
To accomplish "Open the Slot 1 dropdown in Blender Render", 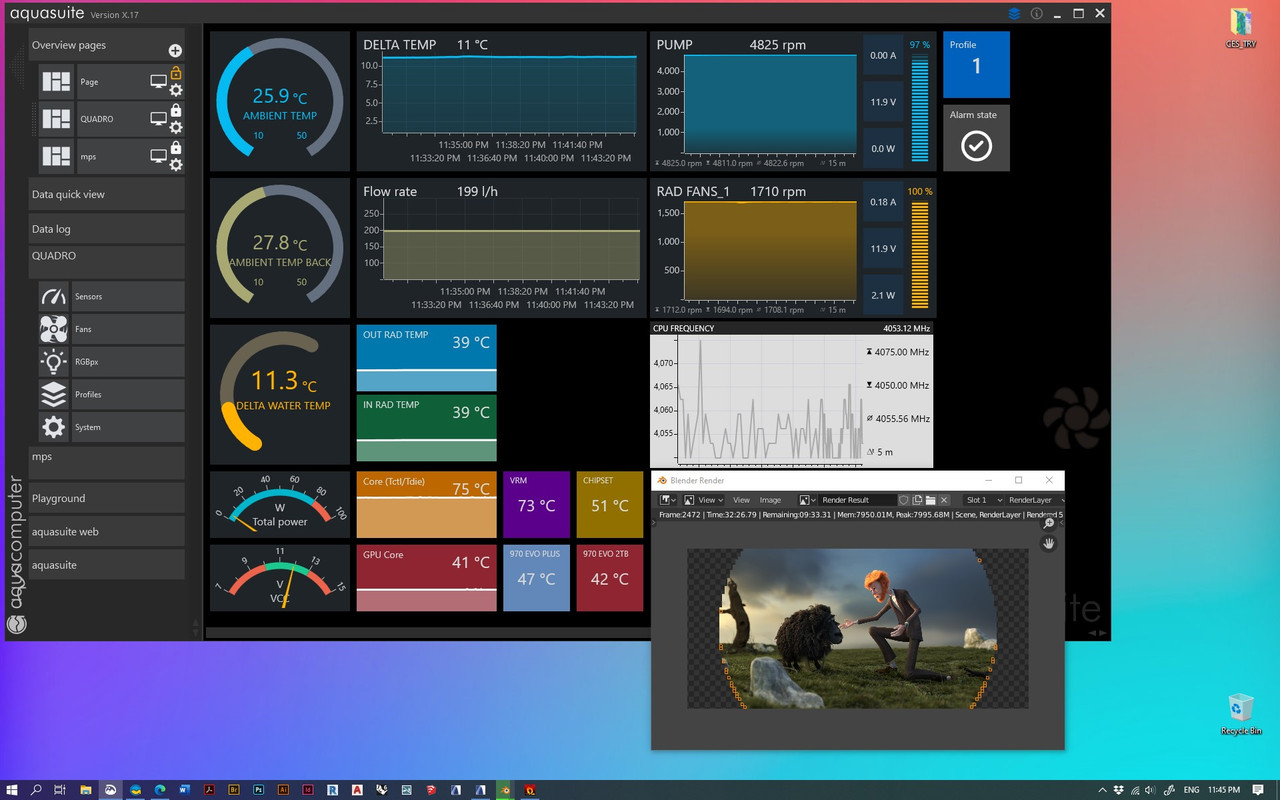I will point(983,500).
